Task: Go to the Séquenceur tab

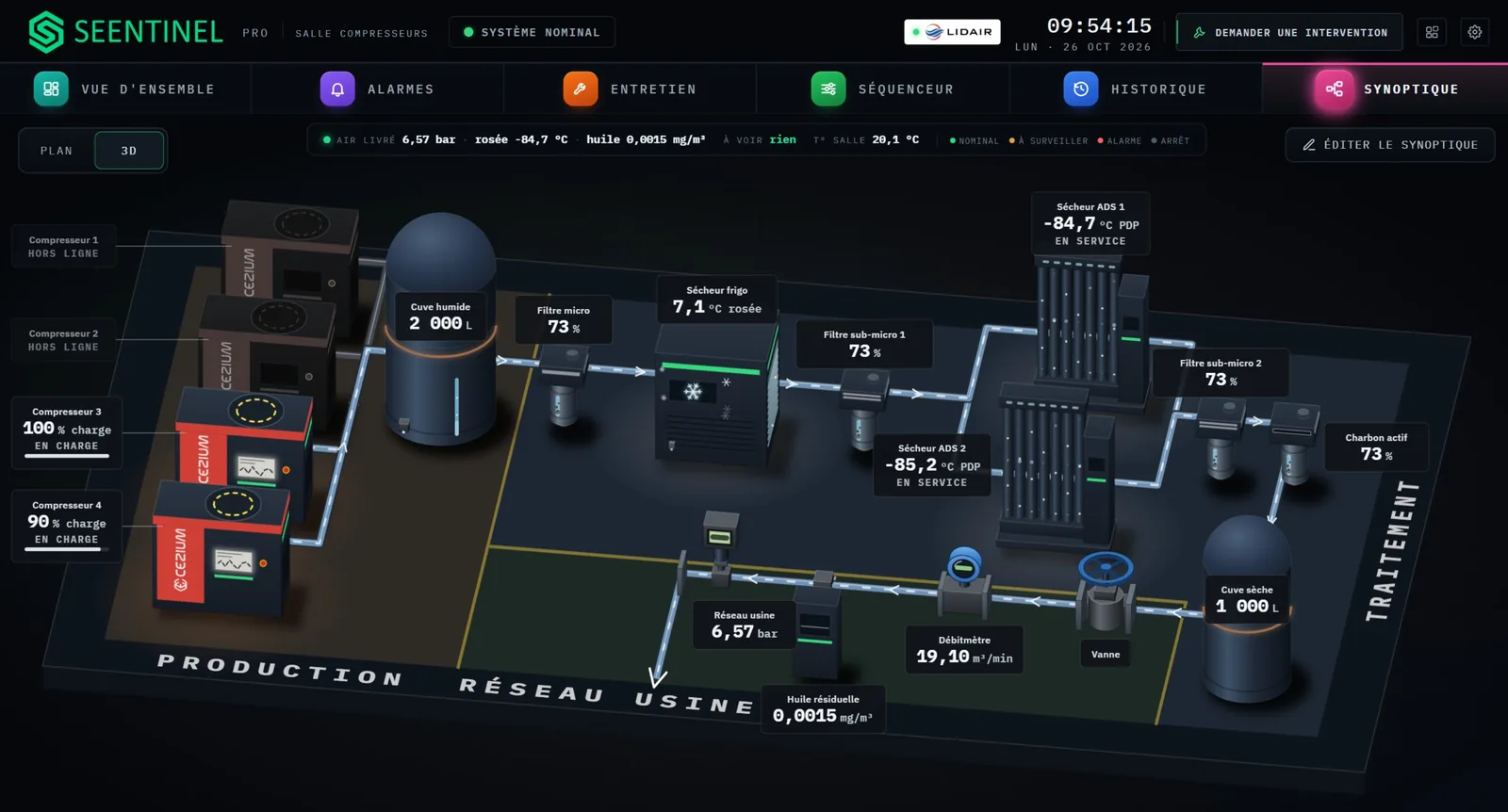Action: coord(882,89)
